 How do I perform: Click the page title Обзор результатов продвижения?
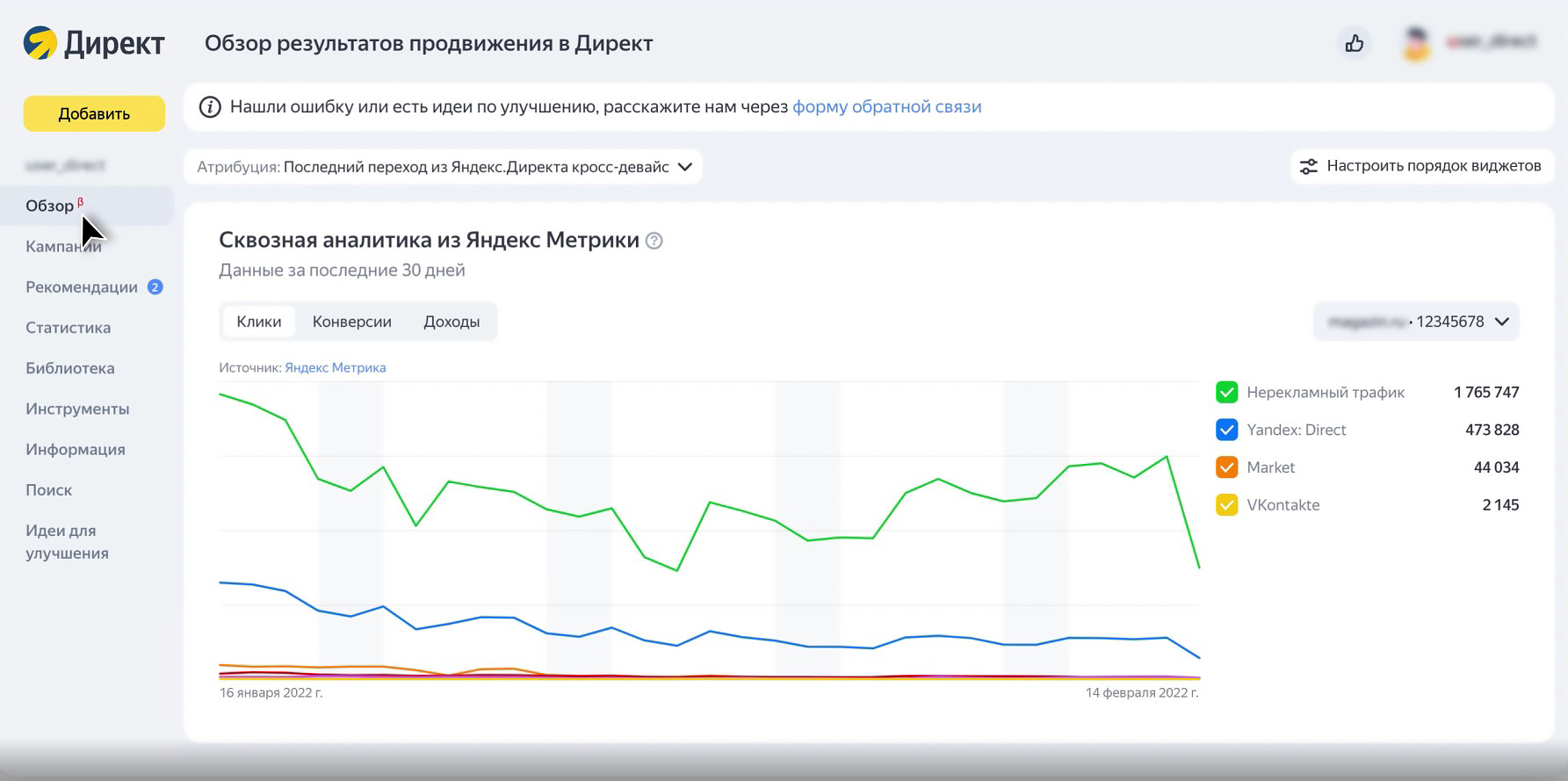pyautogui.click(x=429, y=43)
